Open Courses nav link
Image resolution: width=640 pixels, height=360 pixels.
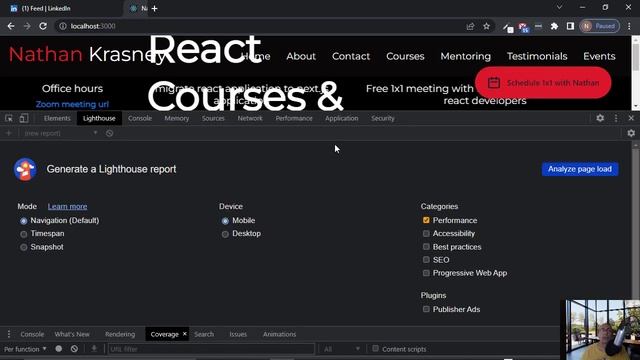pos(405,56)
